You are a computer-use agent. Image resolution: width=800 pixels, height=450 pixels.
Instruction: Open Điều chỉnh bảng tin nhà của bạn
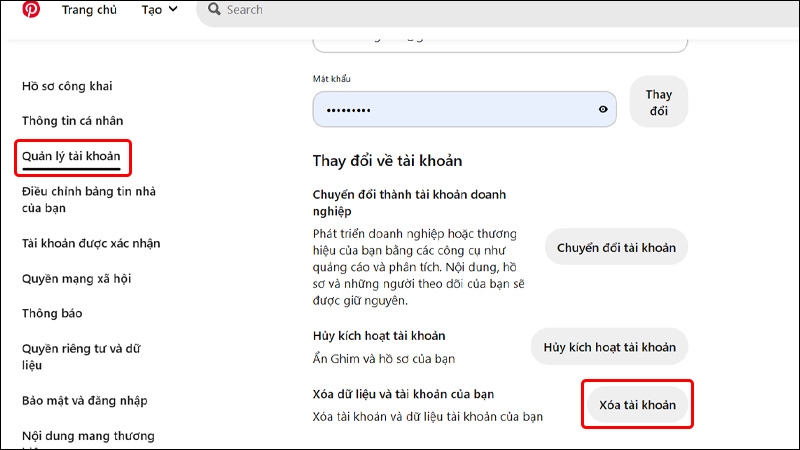click(89, 199)
